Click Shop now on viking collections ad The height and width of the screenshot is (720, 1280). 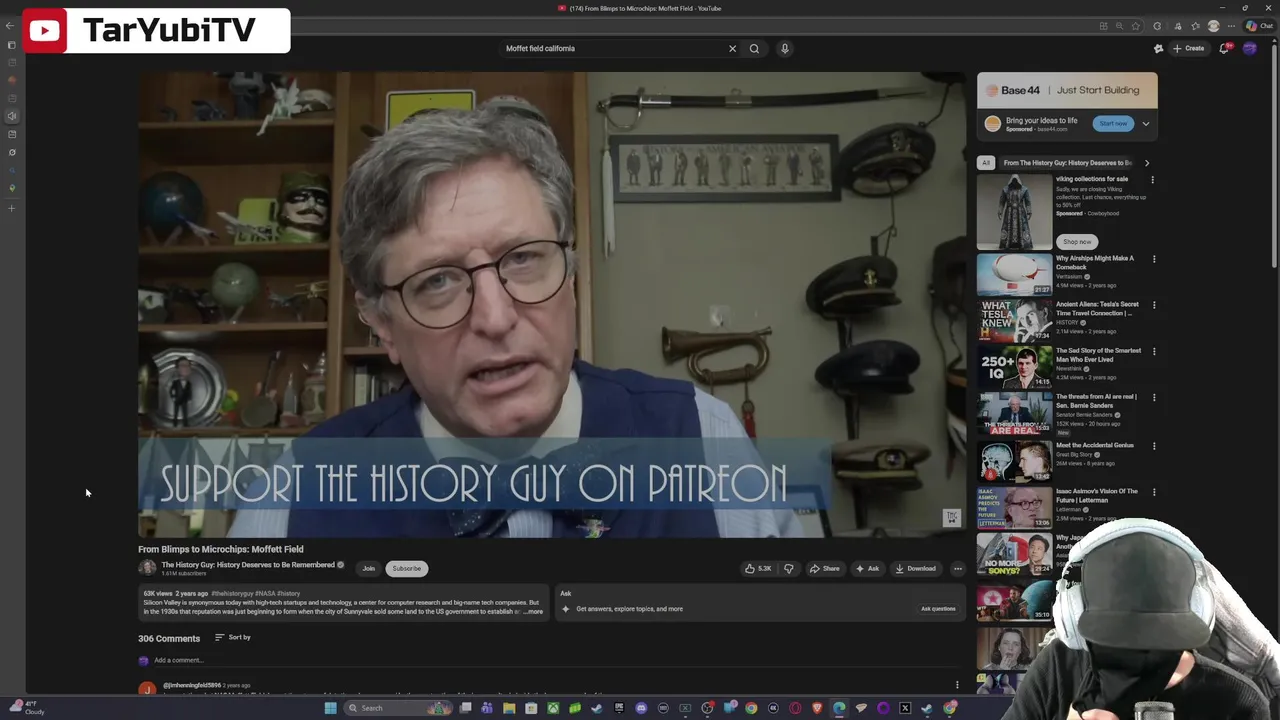click(x=1077, y=241)
